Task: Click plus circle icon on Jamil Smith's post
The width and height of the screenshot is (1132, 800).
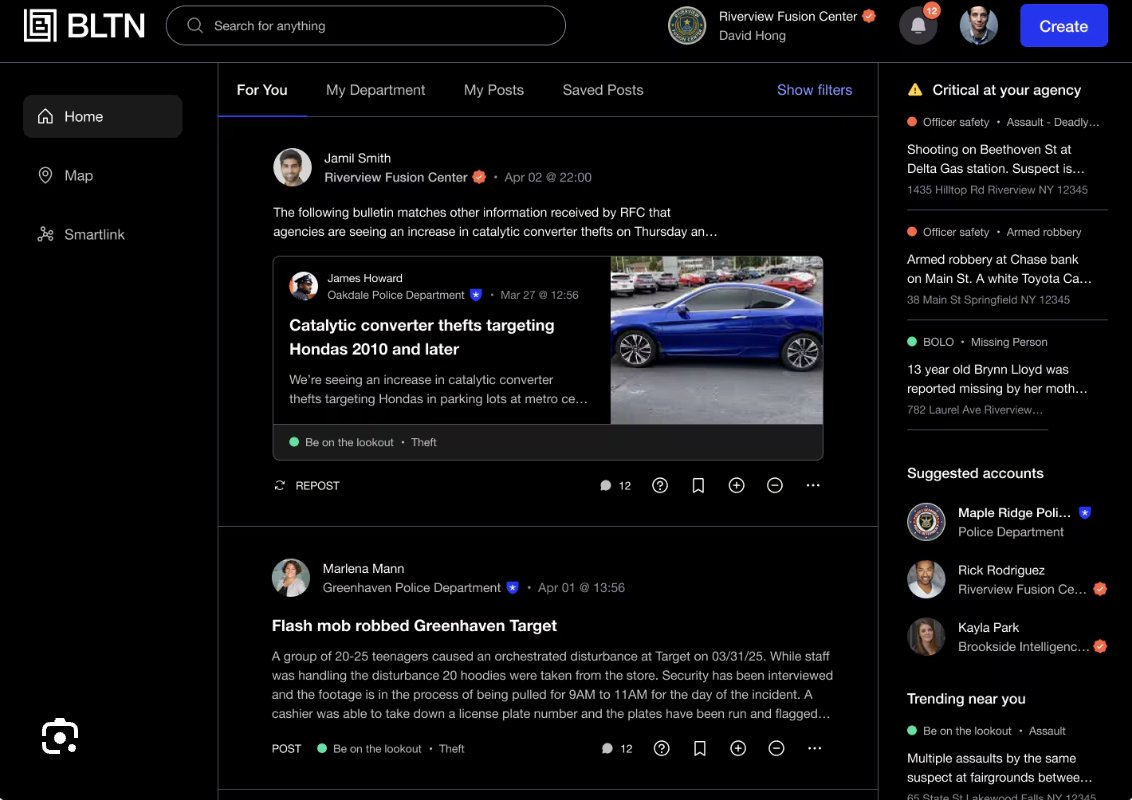Action: tap(736, 485)
